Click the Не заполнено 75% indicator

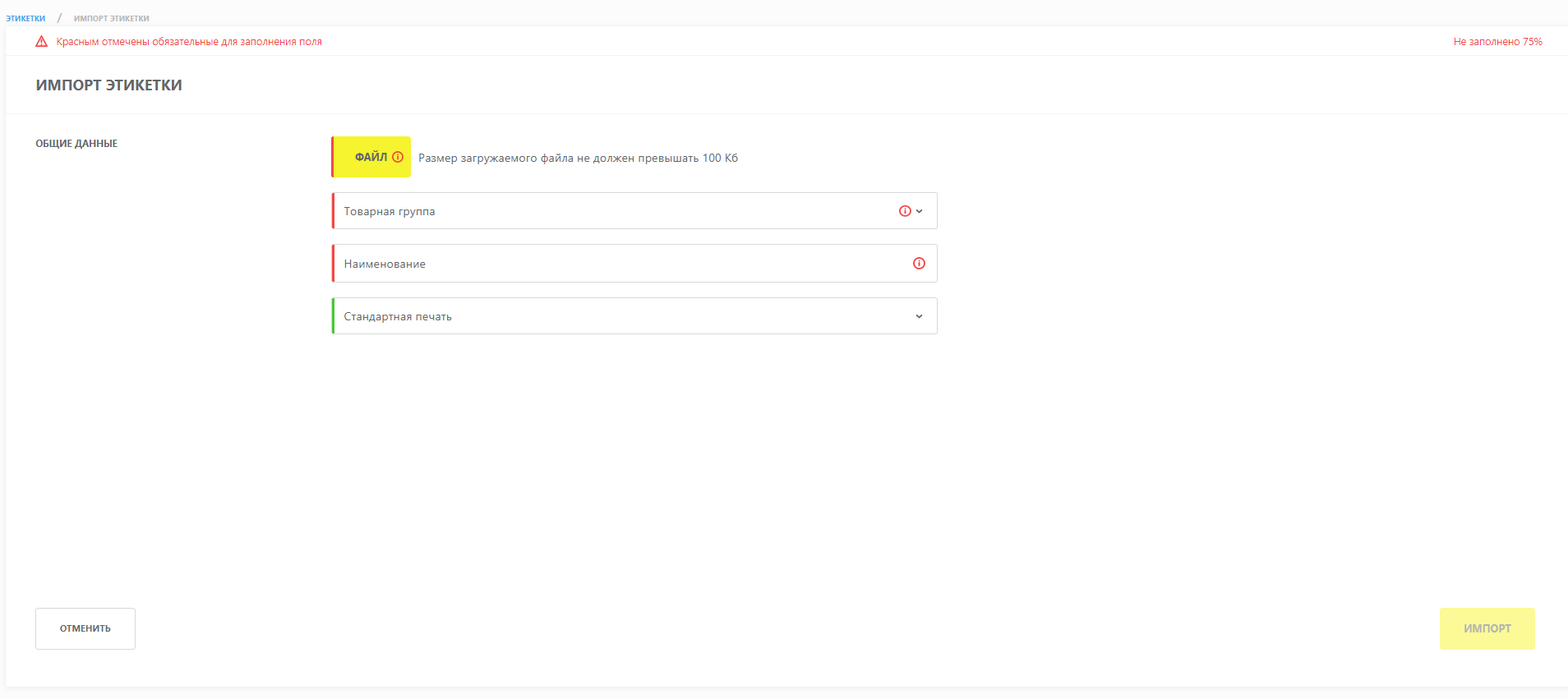1497,42
